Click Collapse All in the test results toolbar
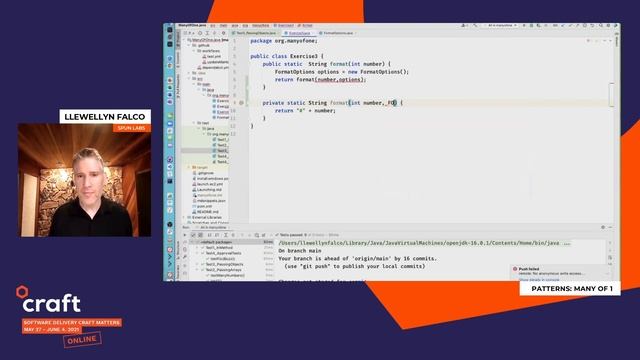The width and height of the screenshot is (640, 360). pos(233,235)
